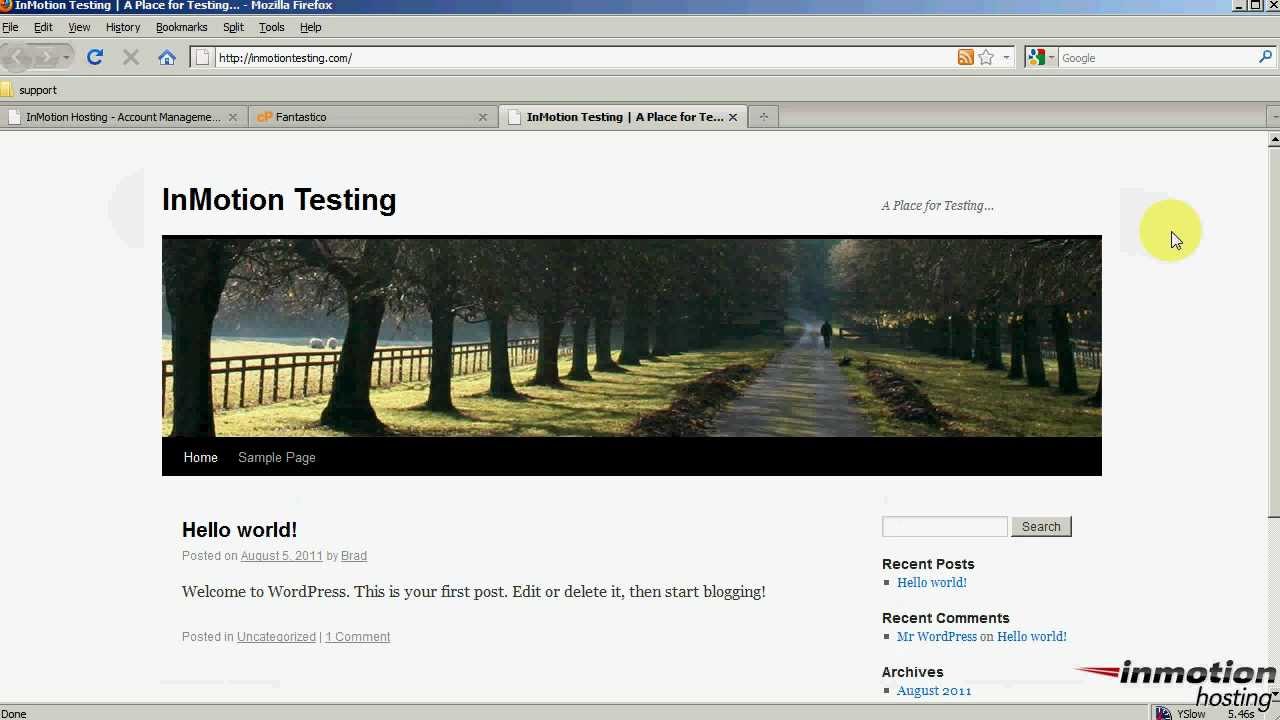The image size is (1280, 720).
Task: Open the list all tabs dropdown
Action: tap(1274, 117)
